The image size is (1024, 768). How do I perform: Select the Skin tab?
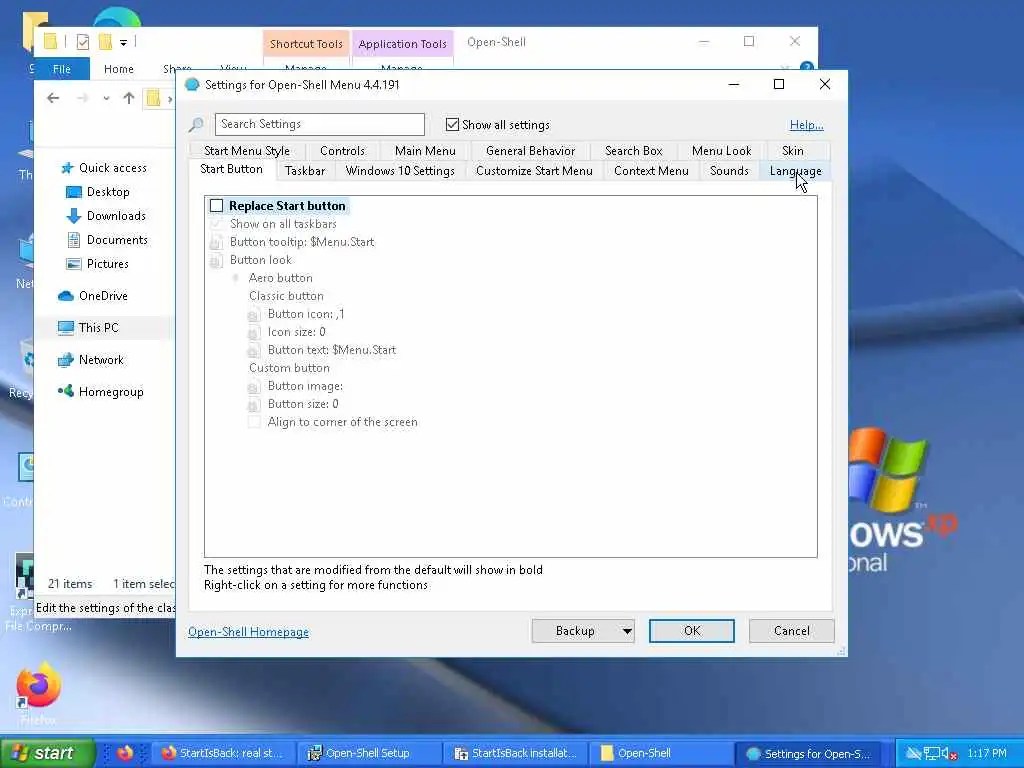[792, 151]
